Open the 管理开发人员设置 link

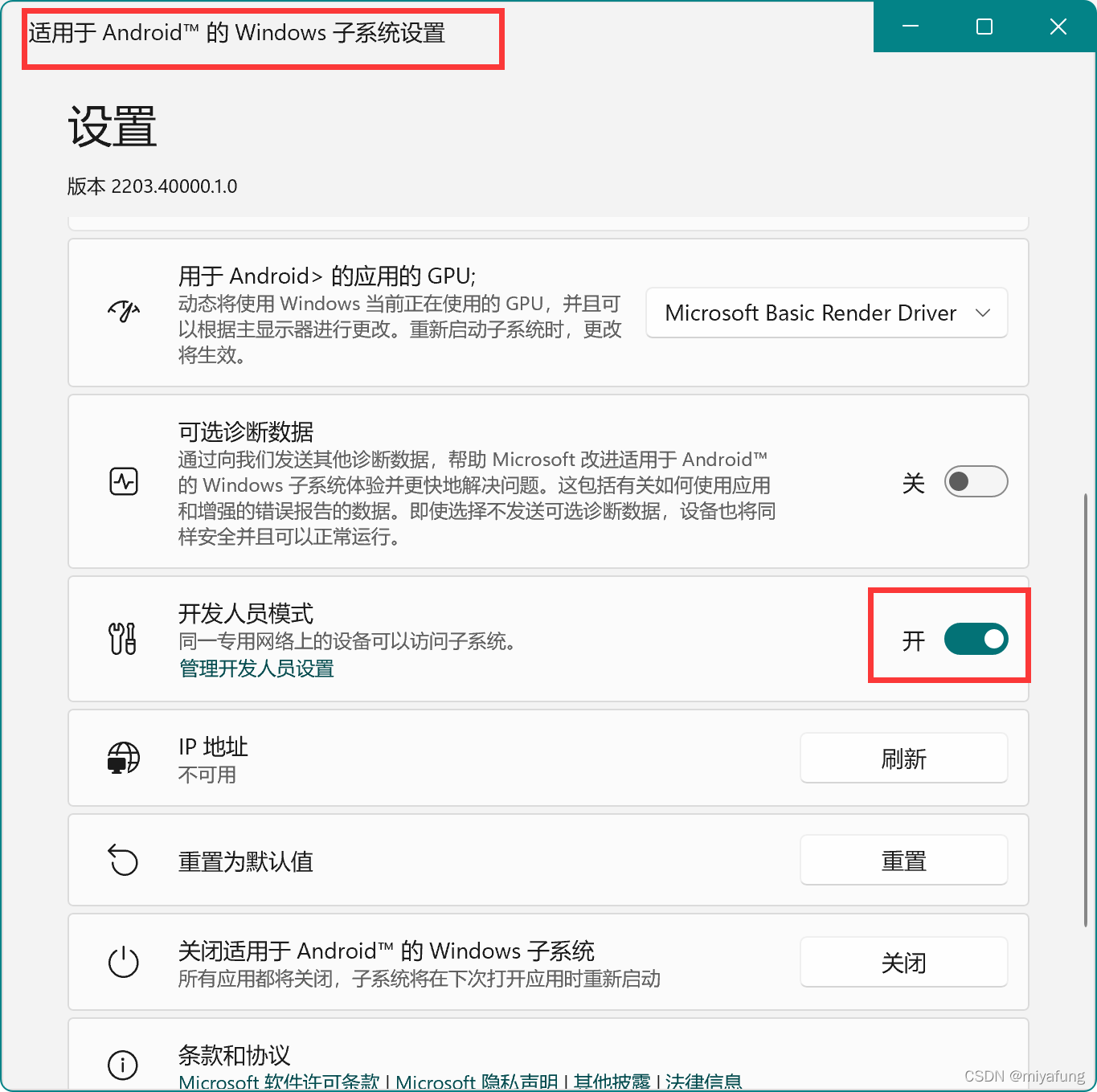(256, 669)
